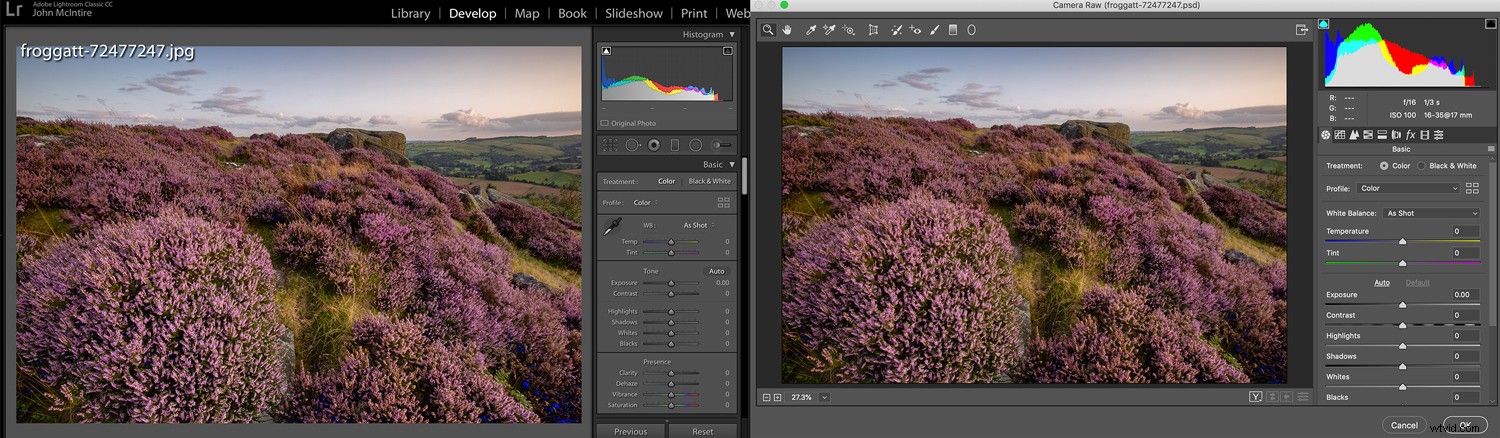This screenshot has height=438, width=1500.
Task: Click the Lightroom Exposure slider
Action: (669, 283)
